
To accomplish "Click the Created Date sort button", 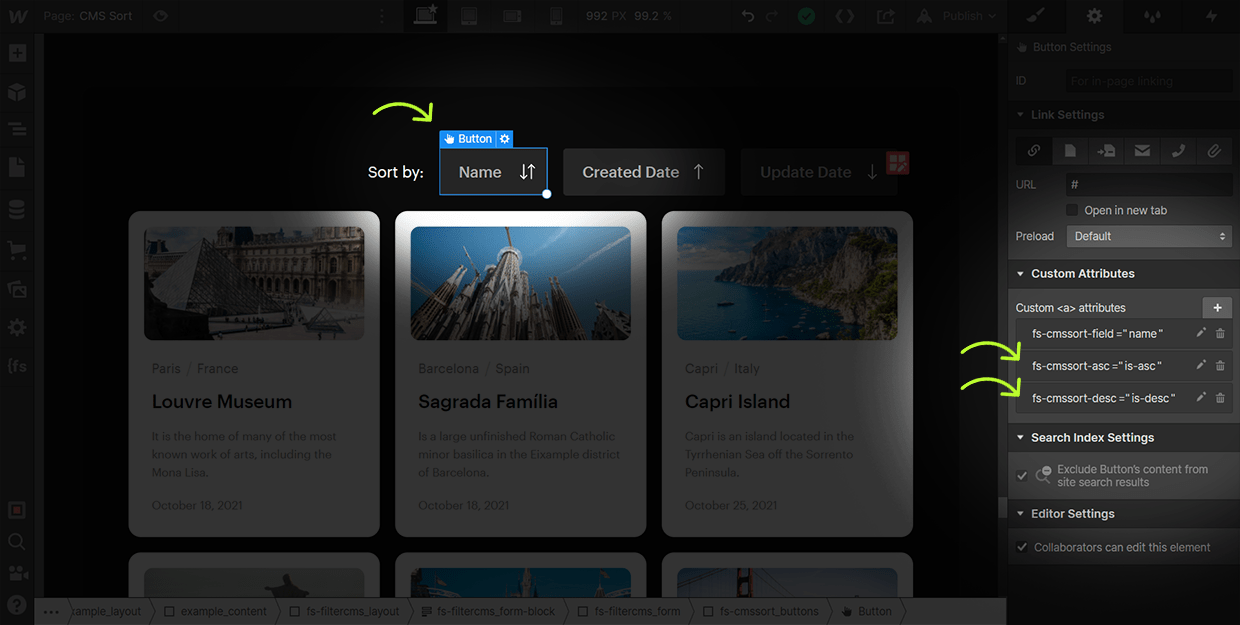I will [643, 172].
